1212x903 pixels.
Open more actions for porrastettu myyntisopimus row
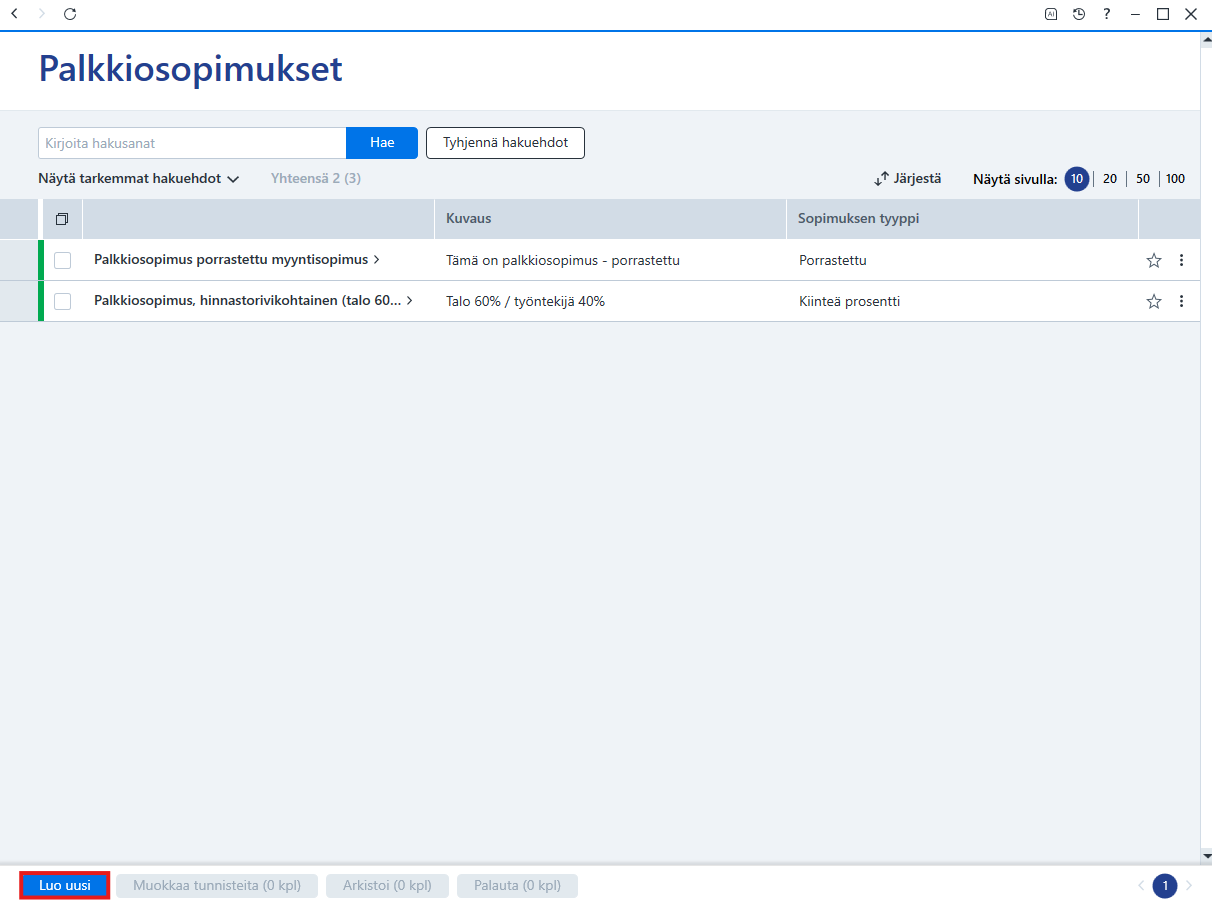pos(1181,260)
